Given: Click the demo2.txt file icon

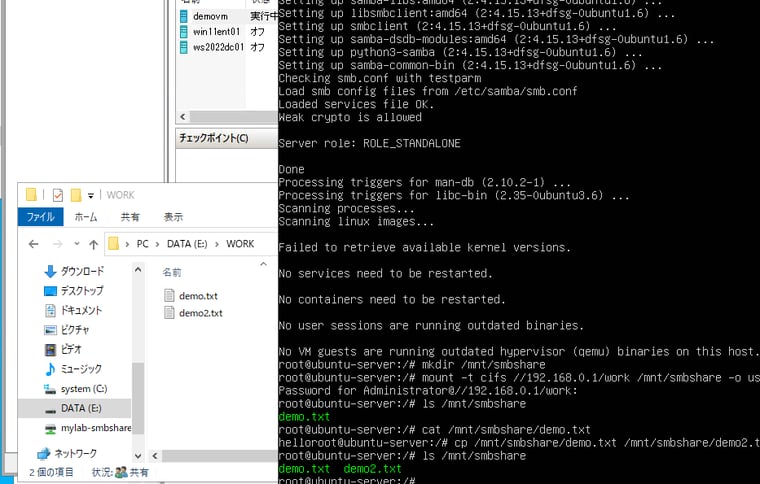Looking at the screenshot, I should (169, 312).
